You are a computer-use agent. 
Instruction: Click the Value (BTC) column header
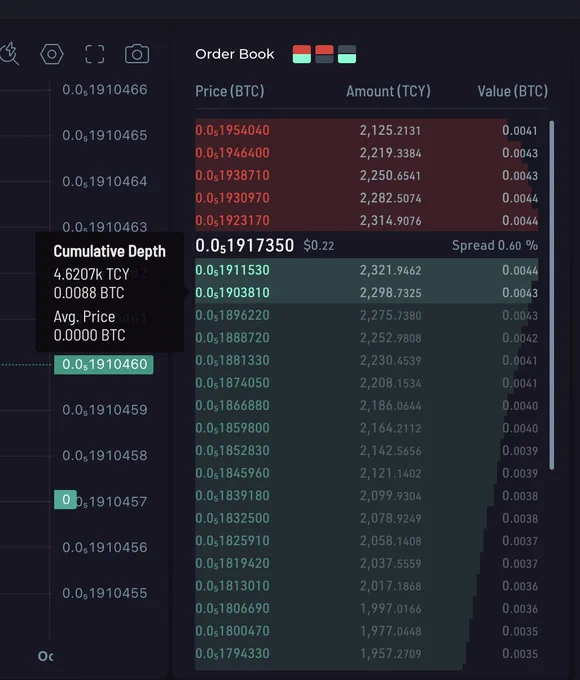click(512, 92)
